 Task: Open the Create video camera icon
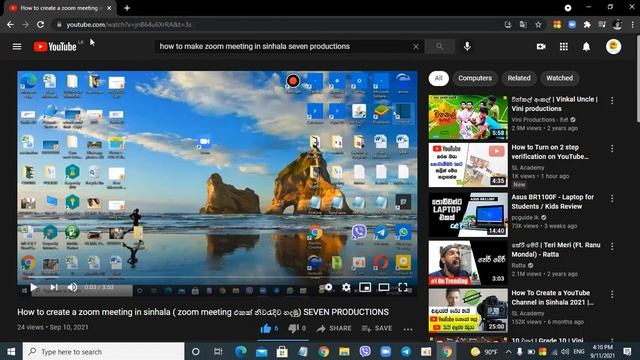[541, 47]
